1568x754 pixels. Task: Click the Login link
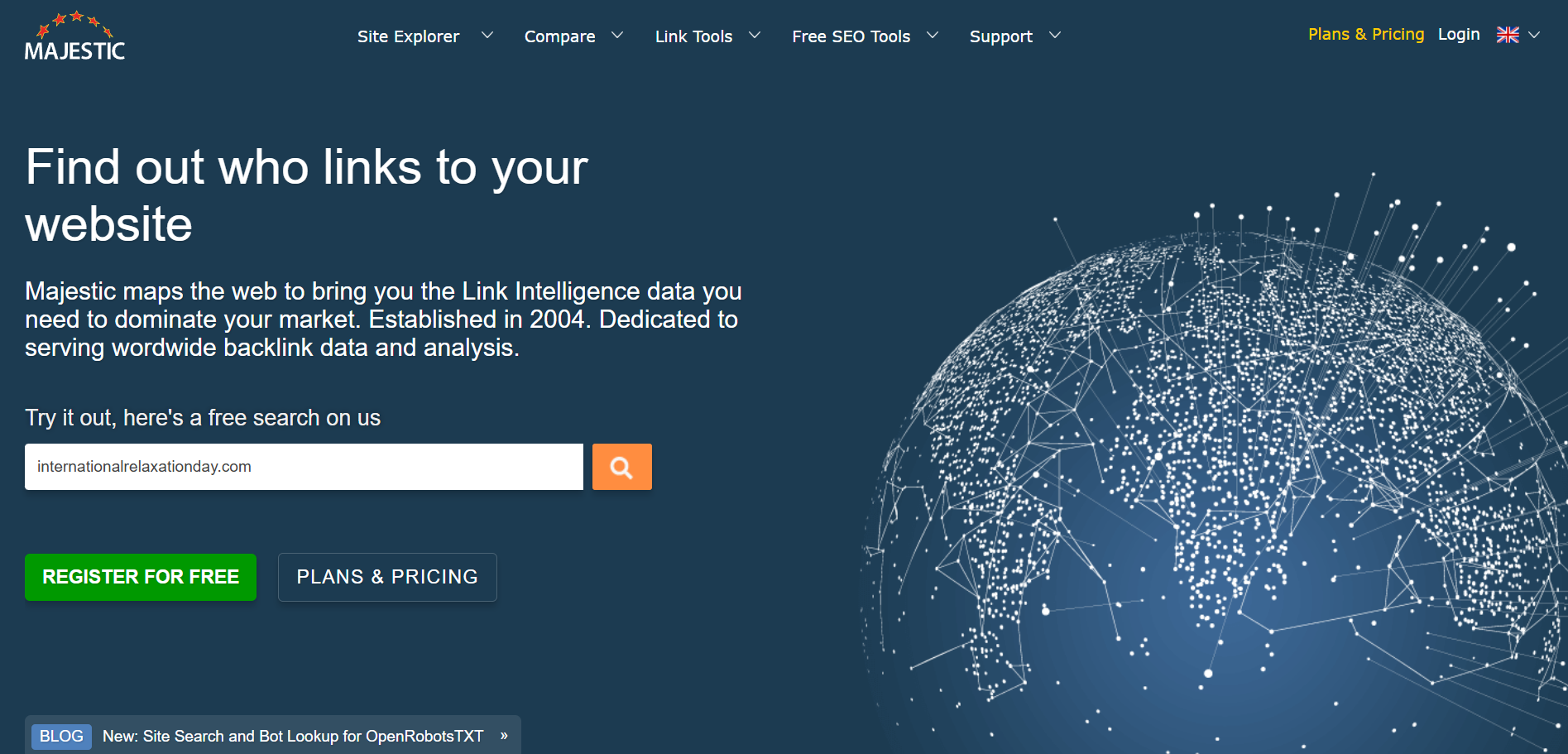(1459, 34)
